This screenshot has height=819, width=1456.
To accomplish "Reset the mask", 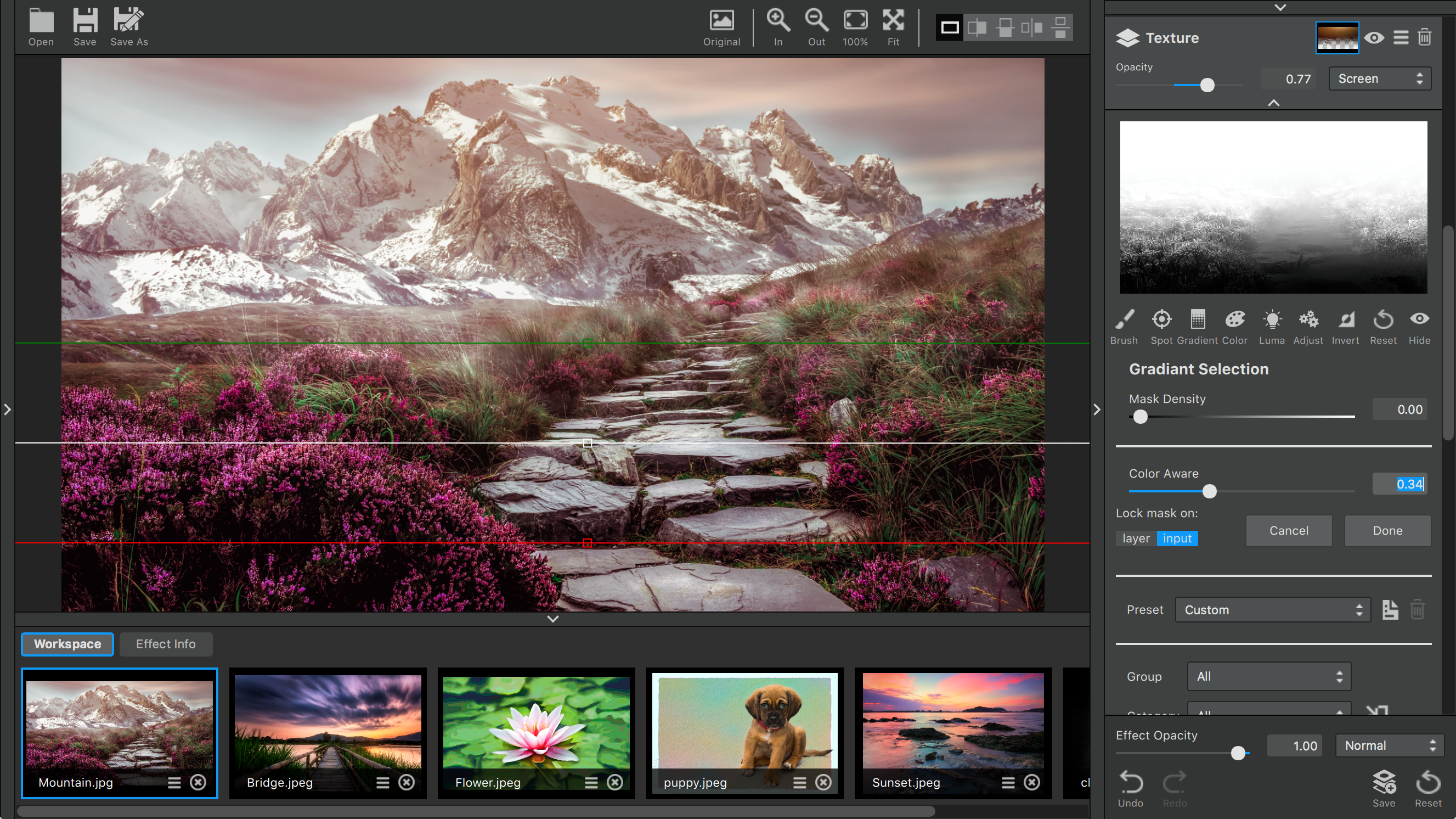I will click(x=1383, y=327).
